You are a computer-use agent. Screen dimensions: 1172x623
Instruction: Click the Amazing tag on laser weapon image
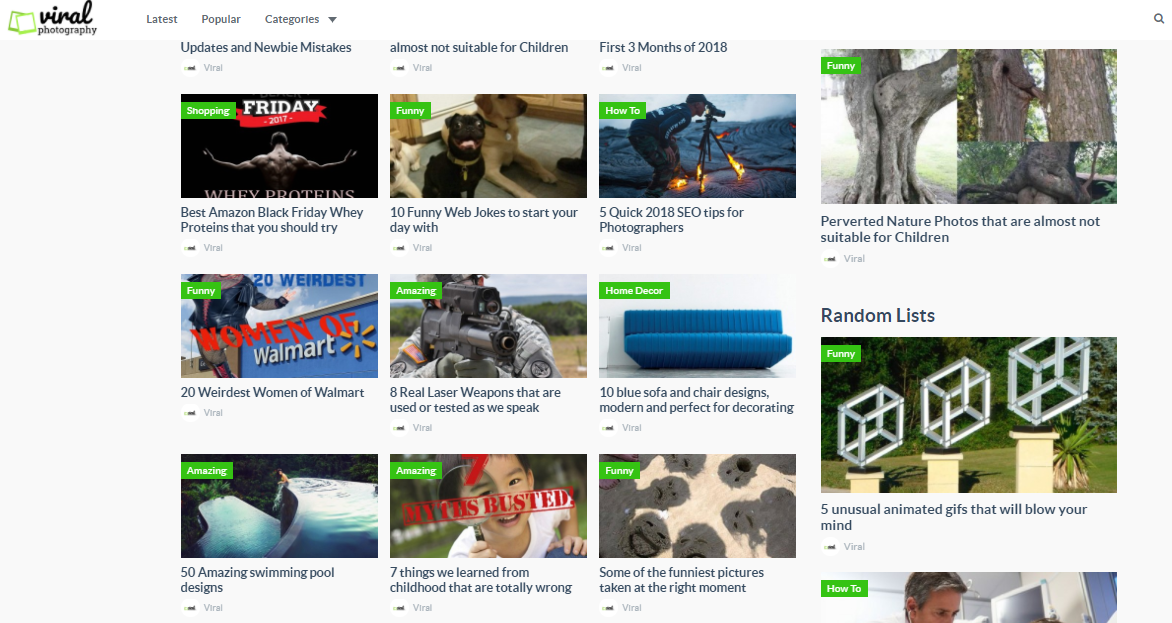point(416,291)
